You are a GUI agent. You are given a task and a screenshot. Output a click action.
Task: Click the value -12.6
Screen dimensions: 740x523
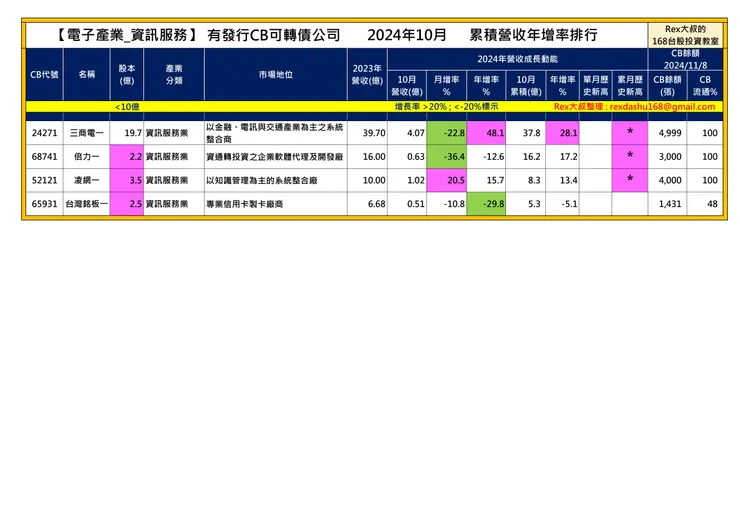(x=494, y=157)
